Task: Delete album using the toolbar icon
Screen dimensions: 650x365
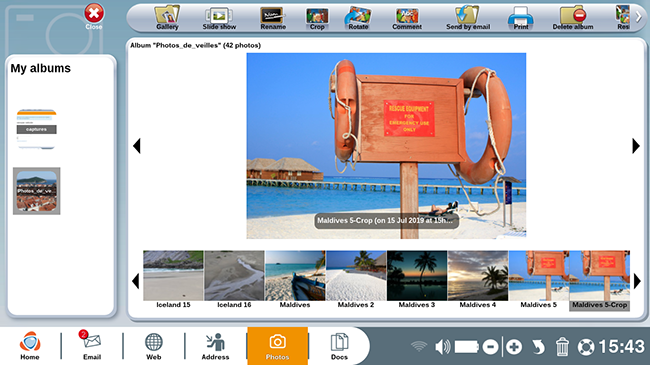Action: [x=572, y=18]
